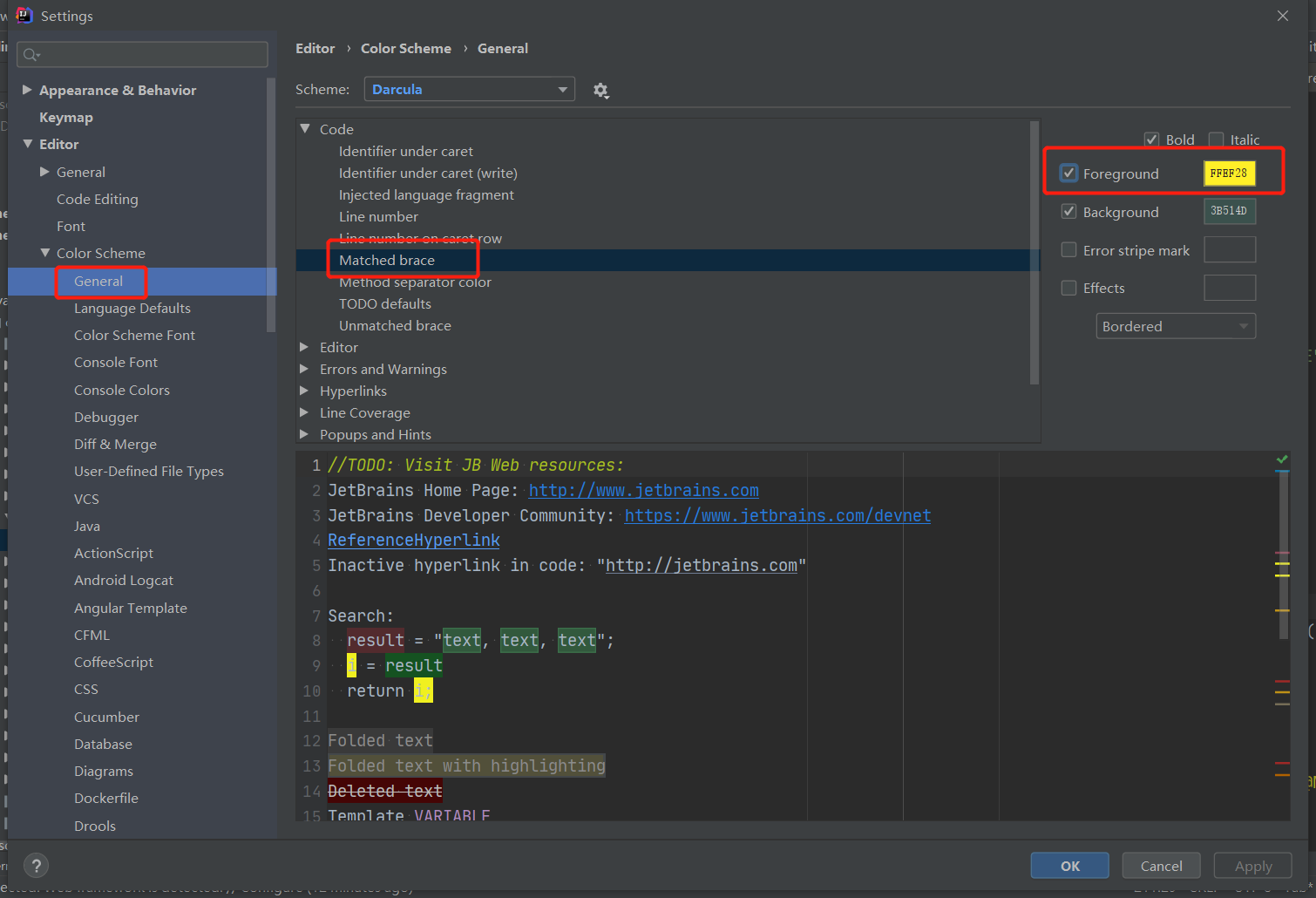Click the devnet community link in preview
Image resolution: width=1316 pixels, height=898 pixels.
click(x=777, y=515)
